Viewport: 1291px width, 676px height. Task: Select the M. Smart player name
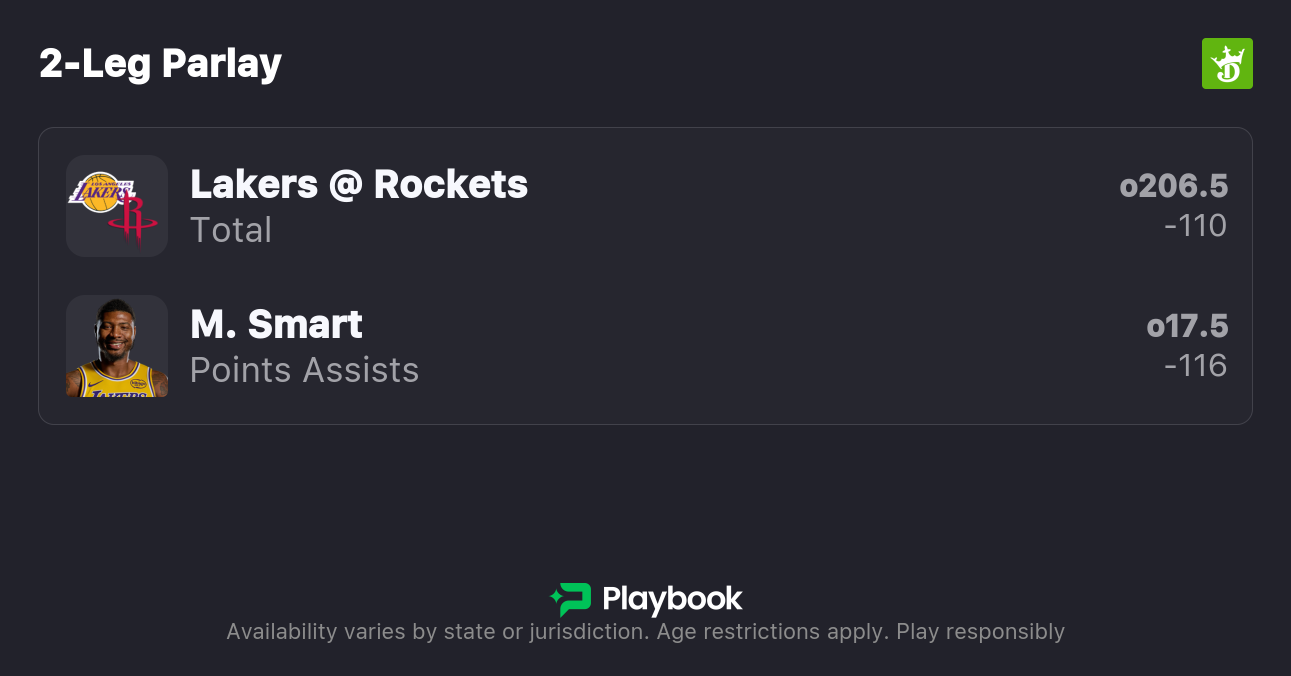[x=276, y=324]
